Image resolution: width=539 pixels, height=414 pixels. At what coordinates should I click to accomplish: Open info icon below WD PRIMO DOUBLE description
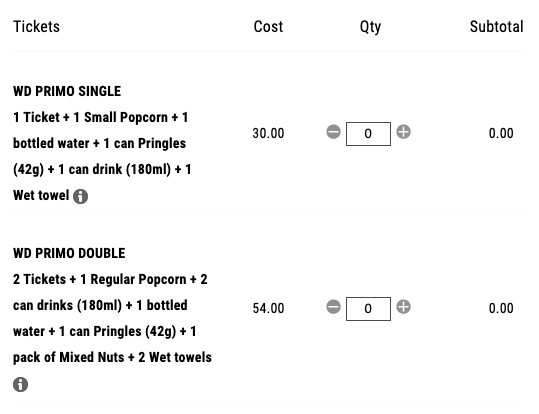(x=21, y=384)
